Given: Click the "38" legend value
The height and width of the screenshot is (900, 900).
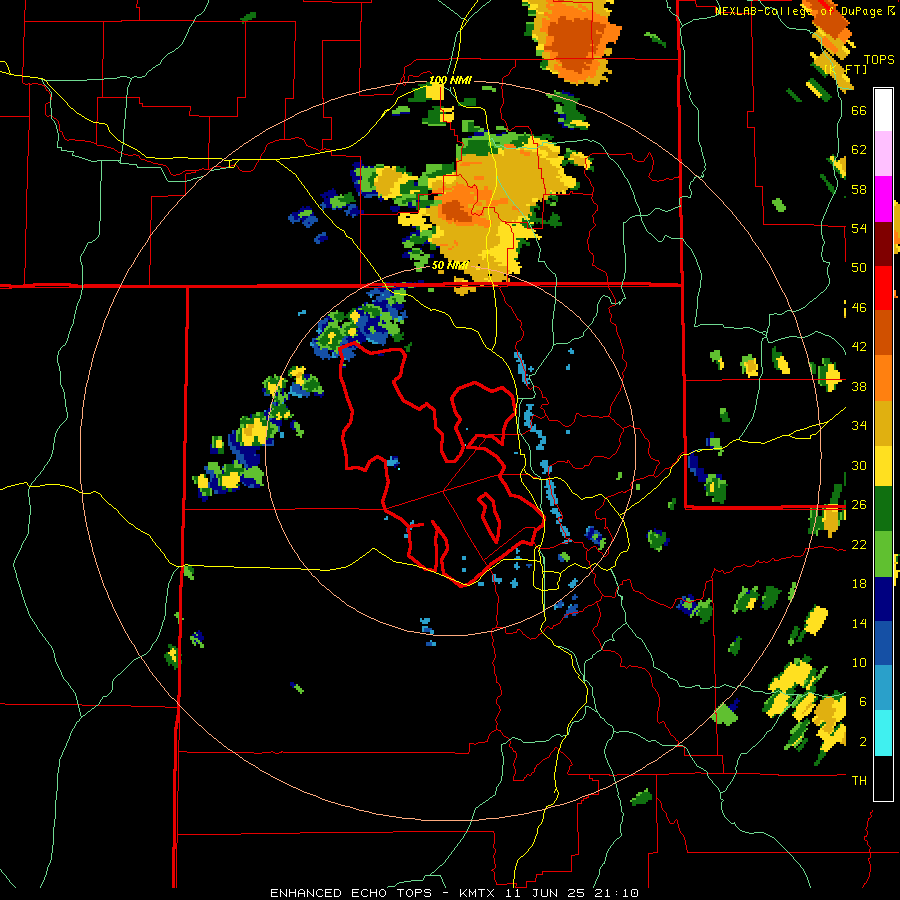Looking at the screenshot, I should pos(859,386).
